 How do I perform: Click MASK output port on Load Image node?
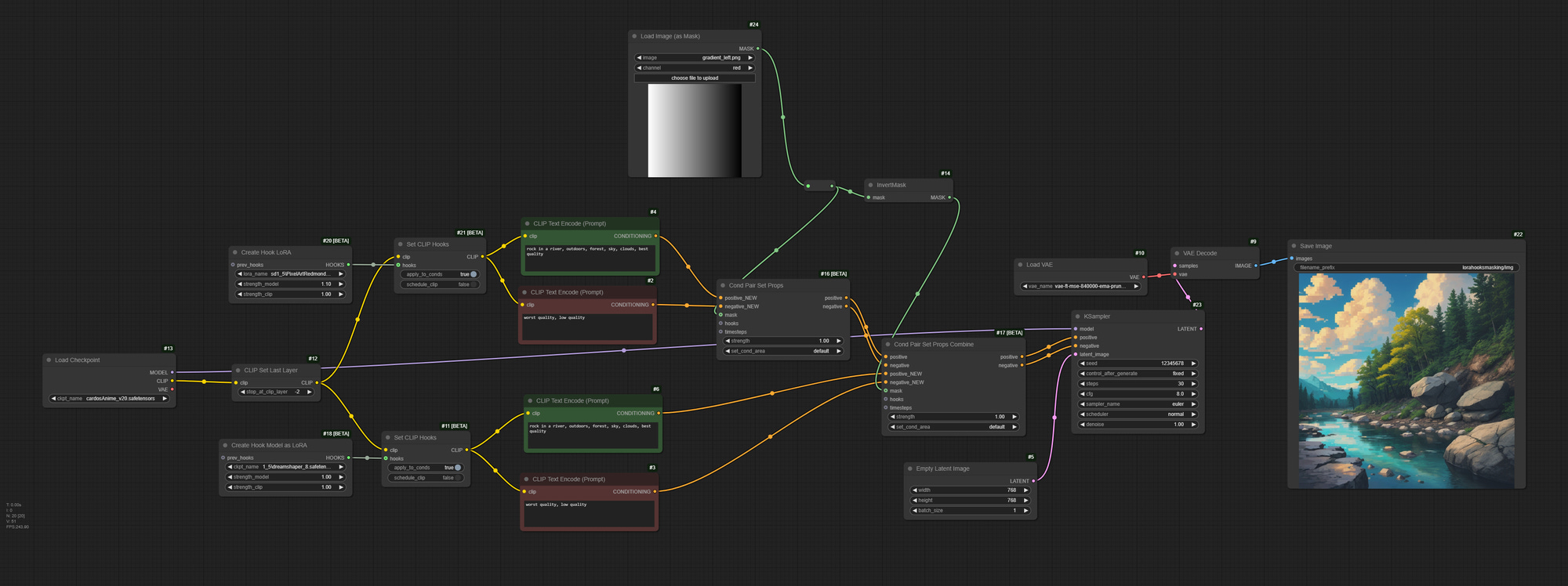coord(757,49)
